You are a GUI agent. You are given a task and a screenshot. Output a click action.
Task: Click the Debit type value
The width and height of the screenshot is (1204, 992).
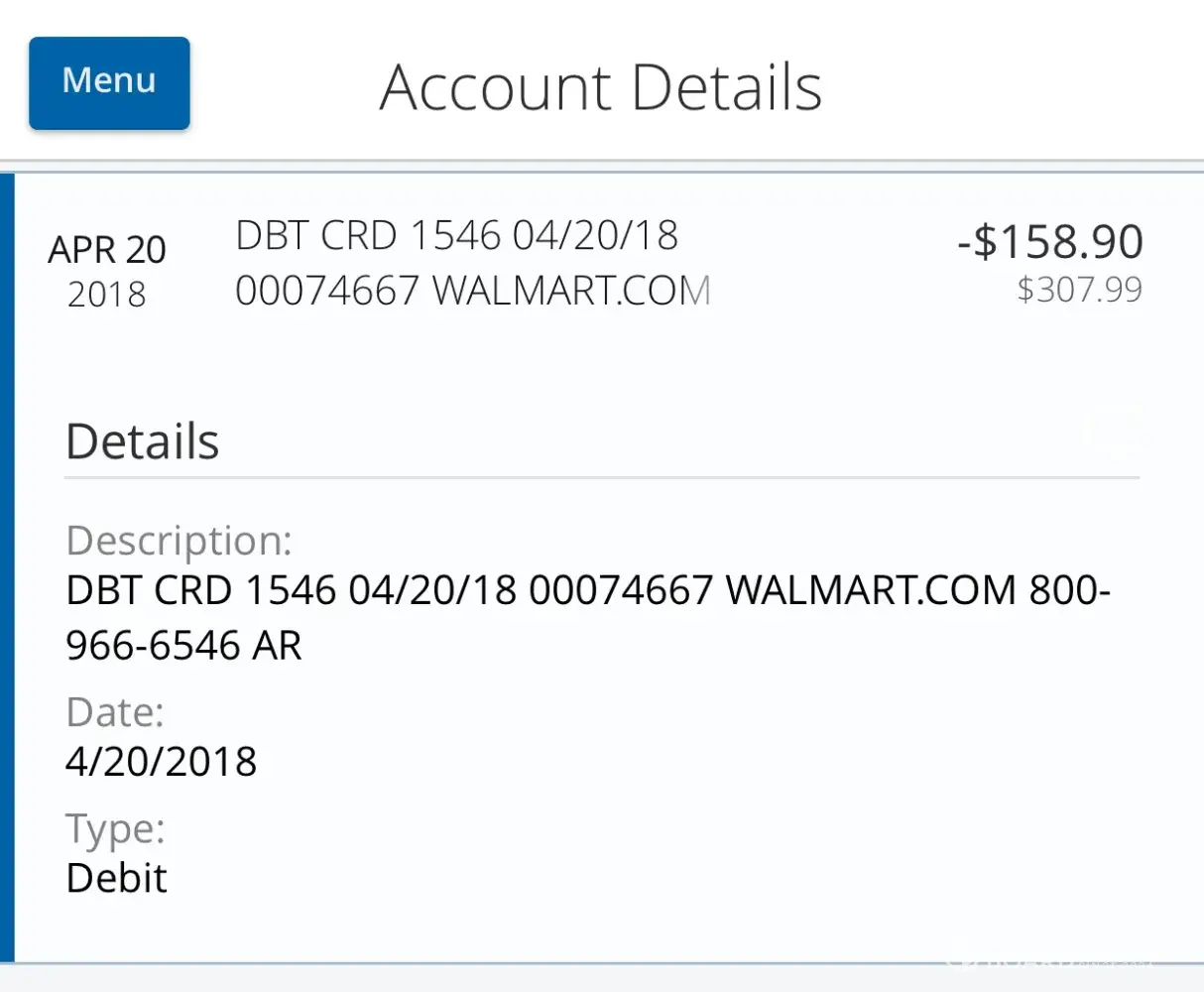click(116, 878)
